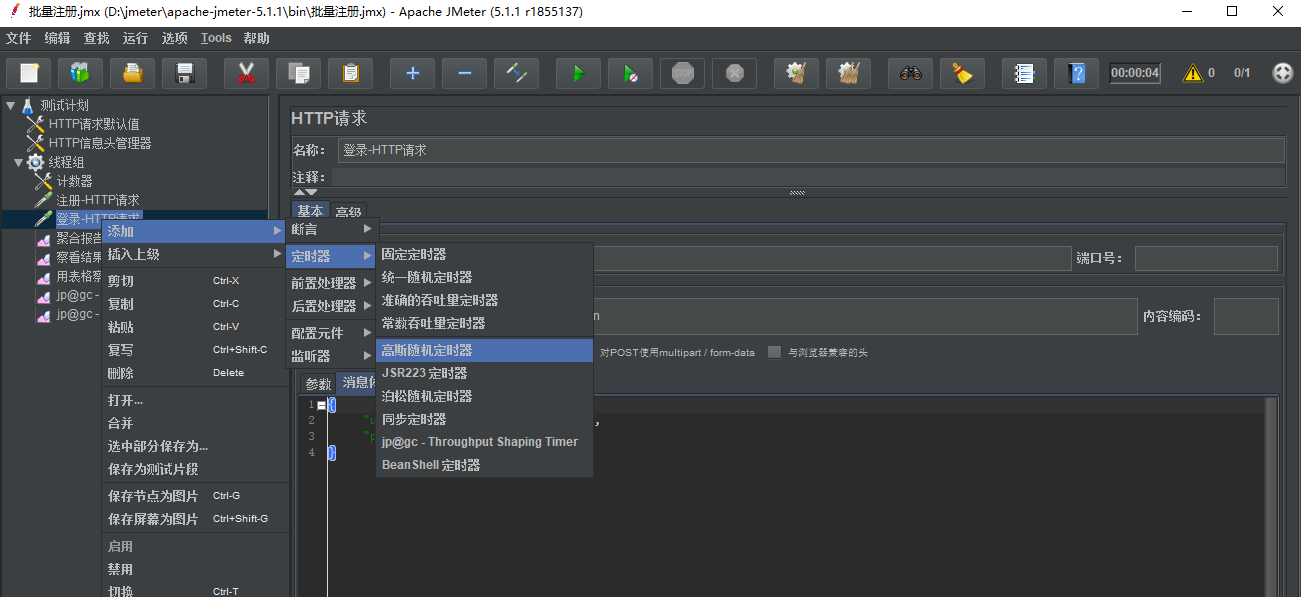Switch to the 参数 tab
Image resolution: width=1301 pixels, height=597 pixels.
coord(318,384)
